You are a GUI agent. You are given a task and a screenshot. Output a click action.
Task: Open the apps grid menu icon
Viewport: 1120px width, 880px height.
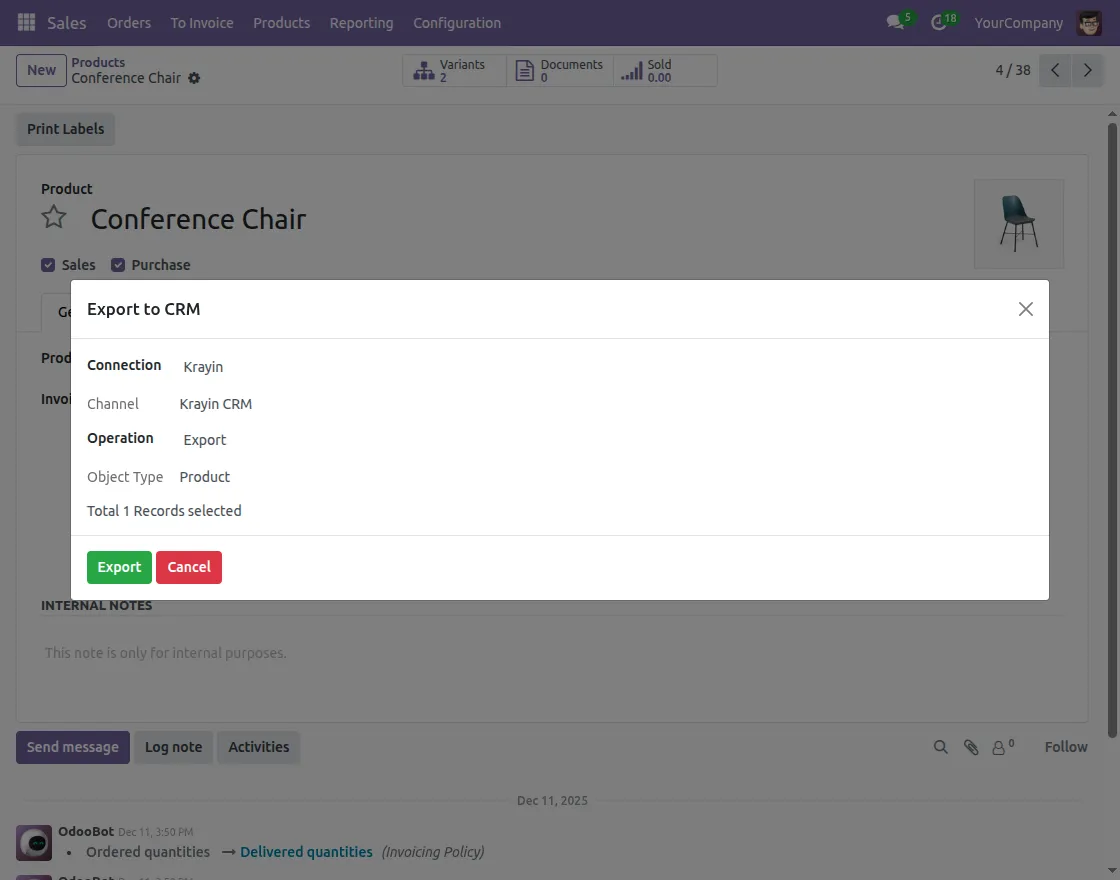click(x=26, y=22)
